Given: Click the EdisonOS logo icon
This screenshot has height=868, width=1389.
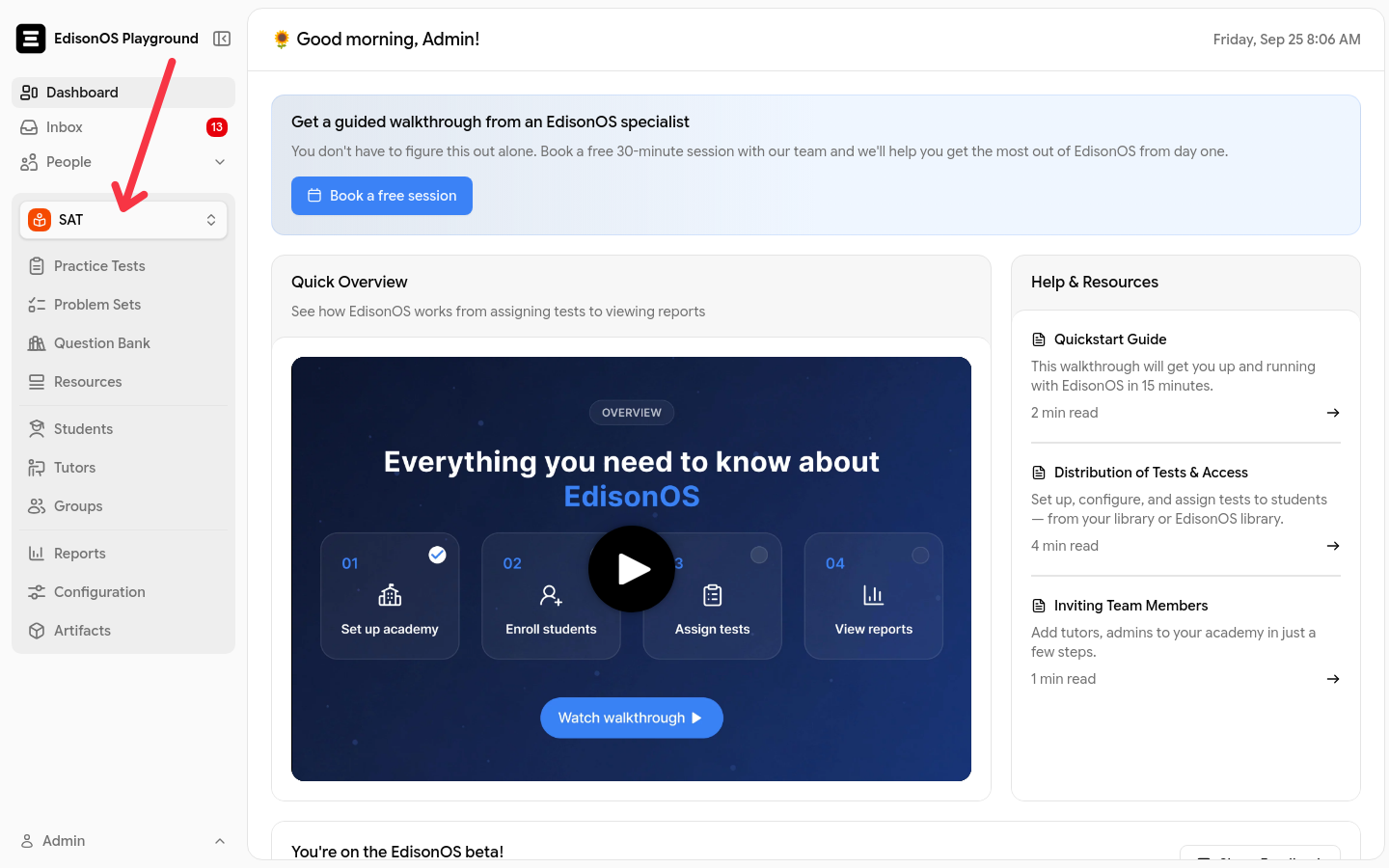Looking at the screenshot, I should [x=31, y=39].
